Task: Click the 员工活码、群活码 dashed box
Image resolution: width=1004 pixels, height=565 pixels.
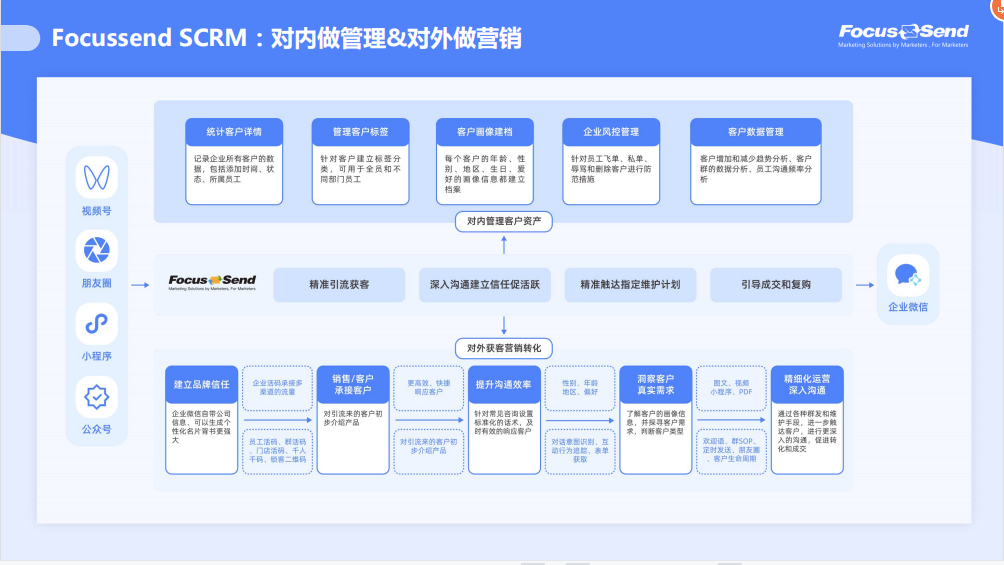Action: pos(277,452)
